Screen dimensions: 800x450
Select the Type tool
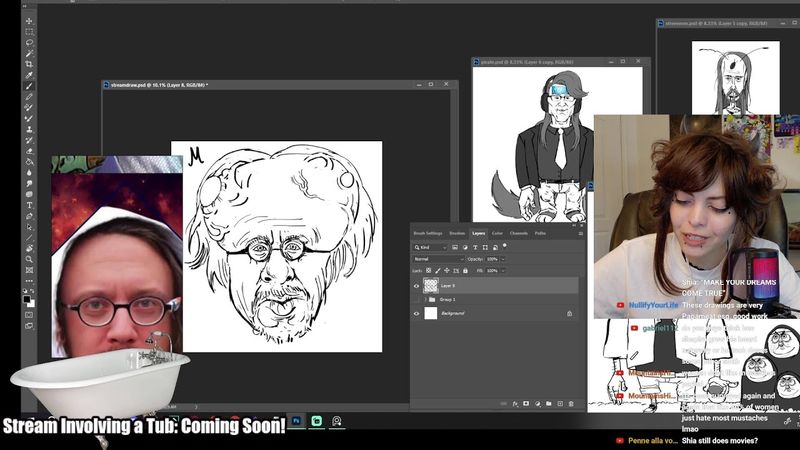tap(29, 205)
